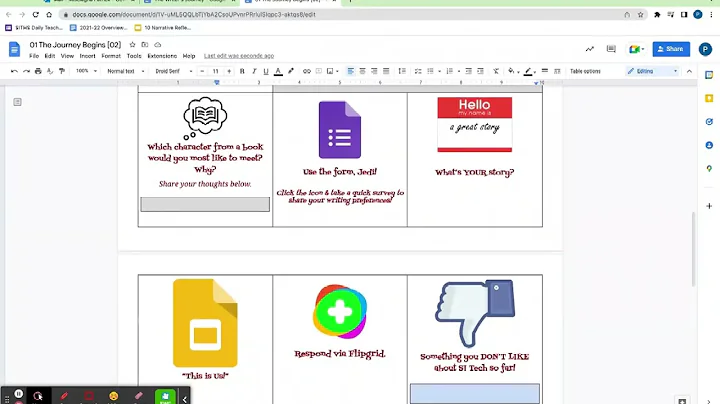Click the Google Forms icon in document
720x404 pixels.
point(340,129)
